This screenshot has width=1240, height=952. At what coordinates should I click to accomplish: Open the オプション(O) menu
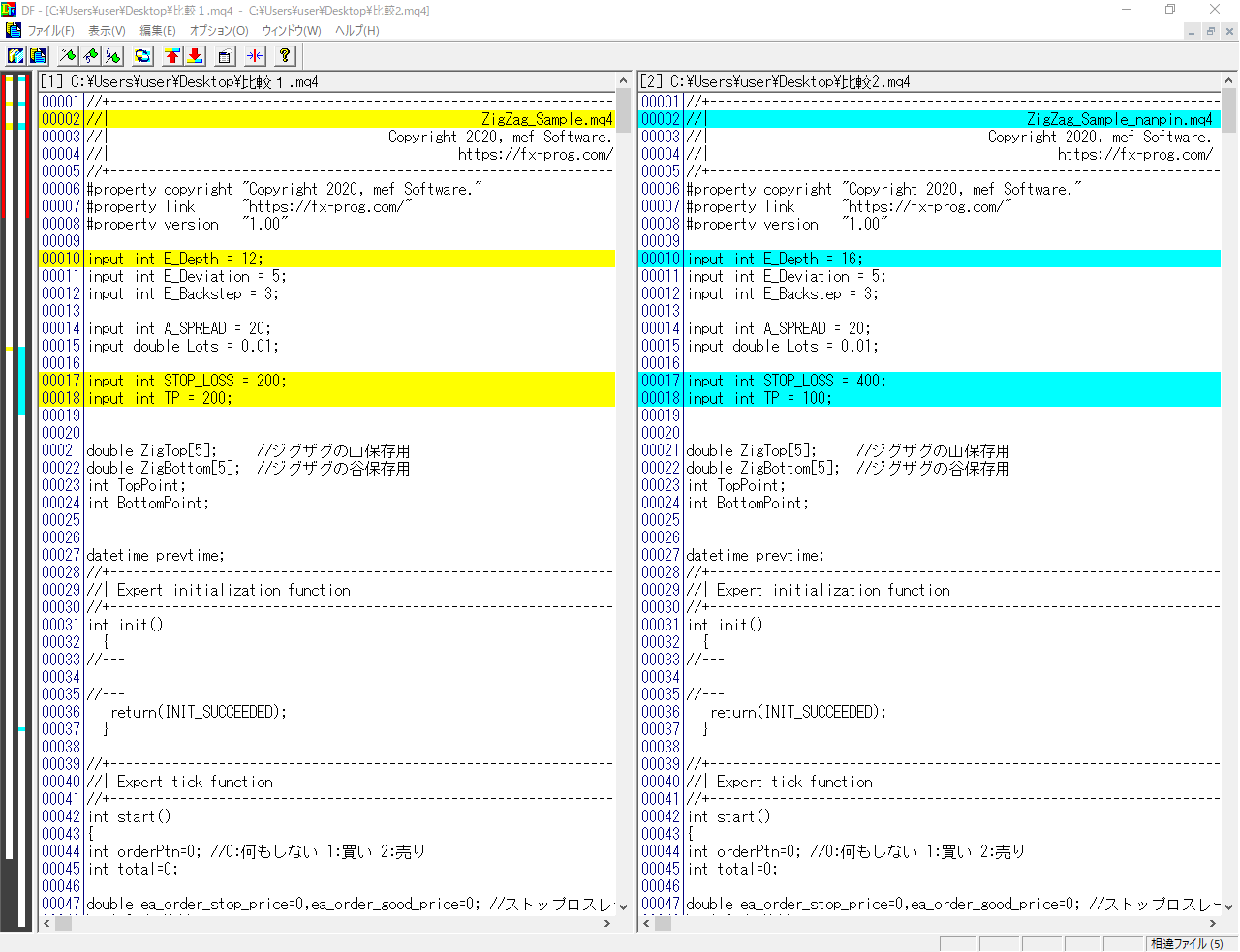point(219,31)
